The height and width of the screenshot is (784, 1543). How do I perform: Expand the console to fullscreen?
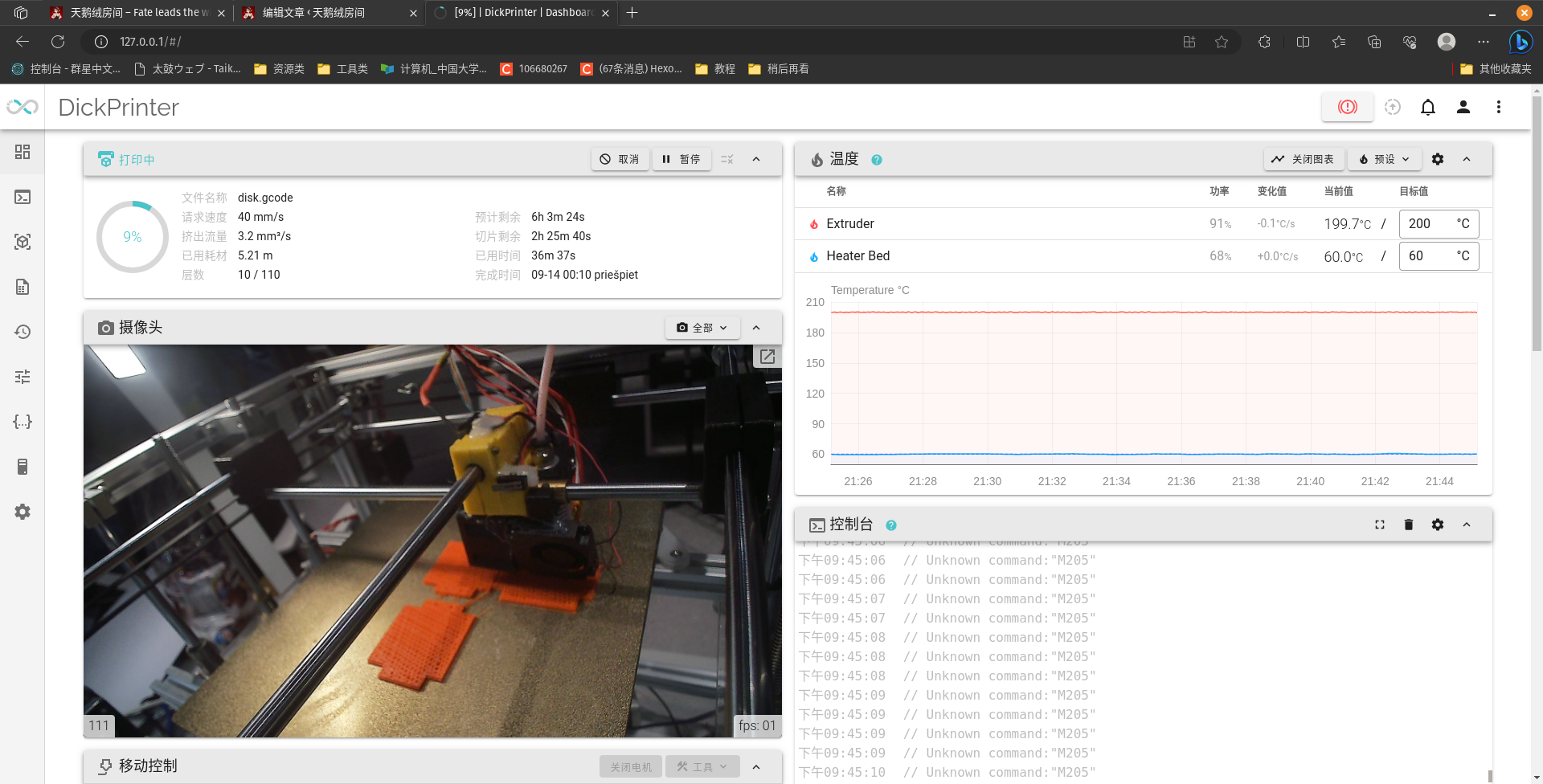click(x=1379, y=525)
